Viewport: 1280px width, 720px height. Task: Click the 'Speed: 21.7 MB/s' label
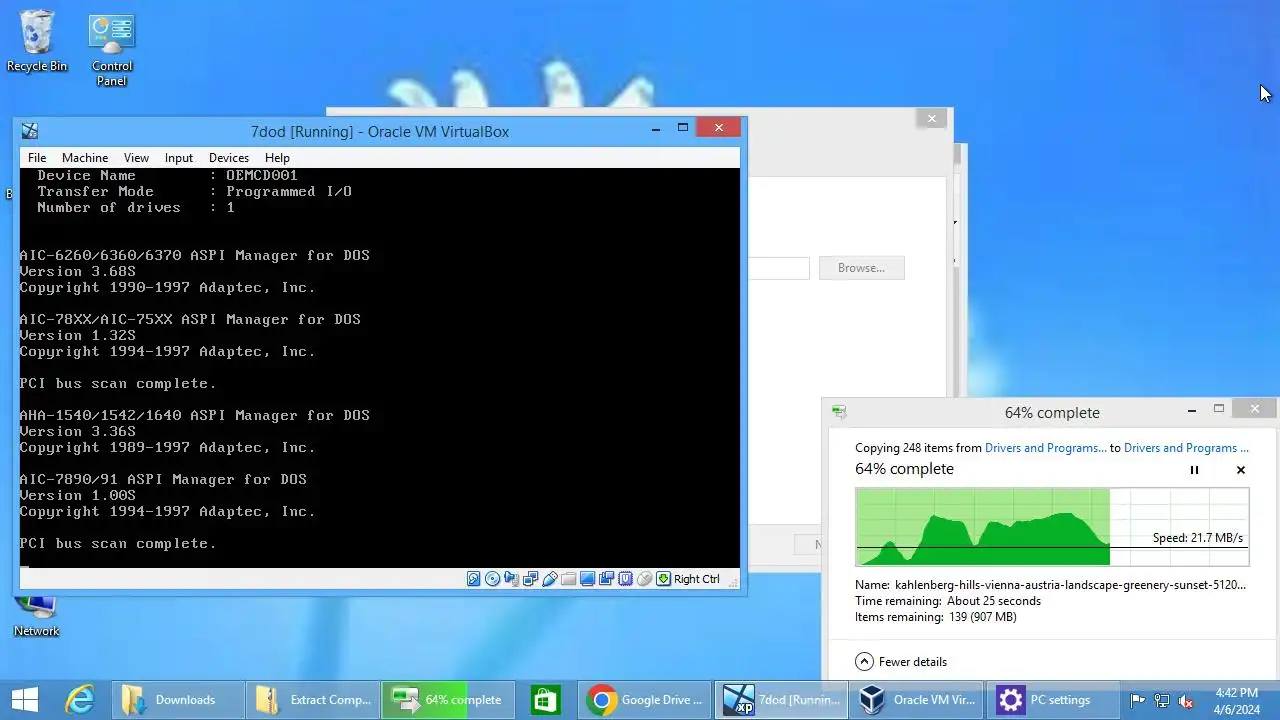coord(1198,538)
